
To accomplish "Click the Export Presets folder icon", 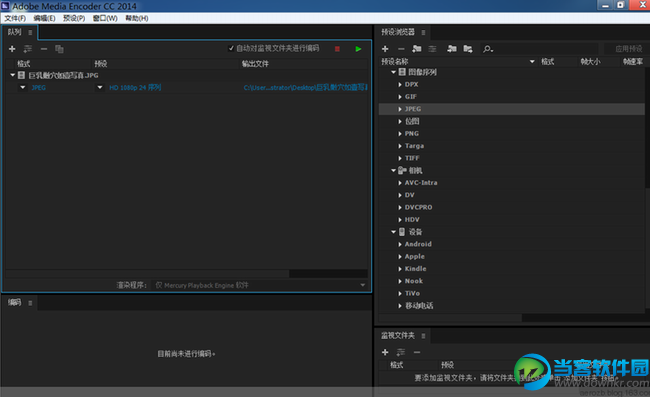I will pyautogui.click(x=468, y=49).
